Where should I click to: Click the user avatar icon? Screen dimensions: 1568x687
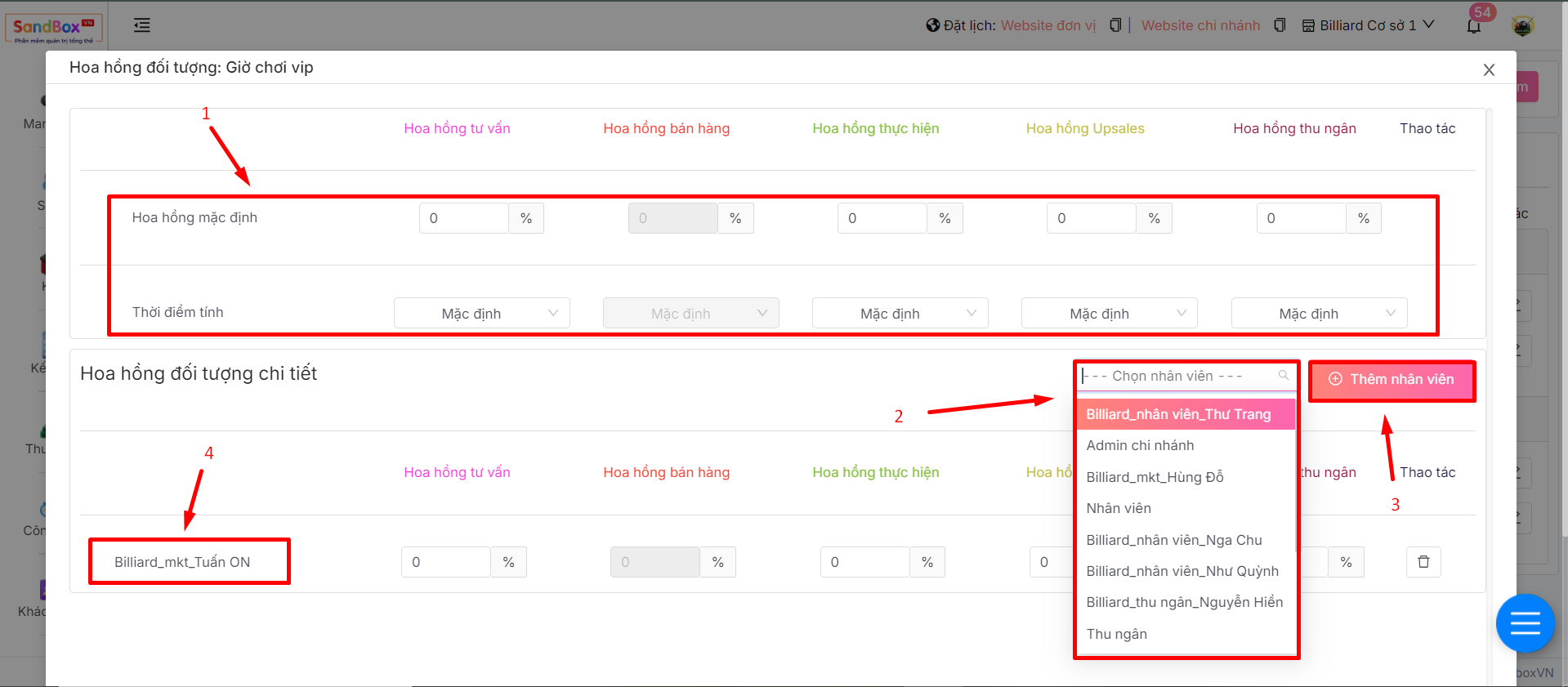1521,26
